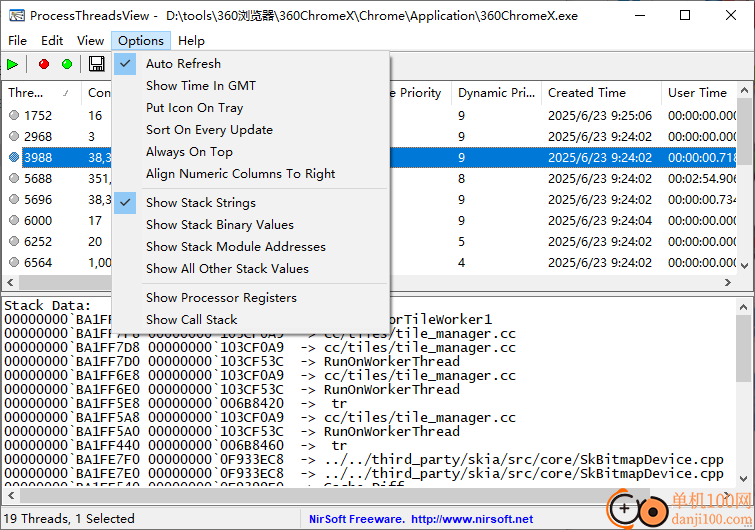Image resolution: width=755 pixels, height=530 pixels.
Task: Click '19 Threads, 1 Selected' status text
Action: (69, 519)
